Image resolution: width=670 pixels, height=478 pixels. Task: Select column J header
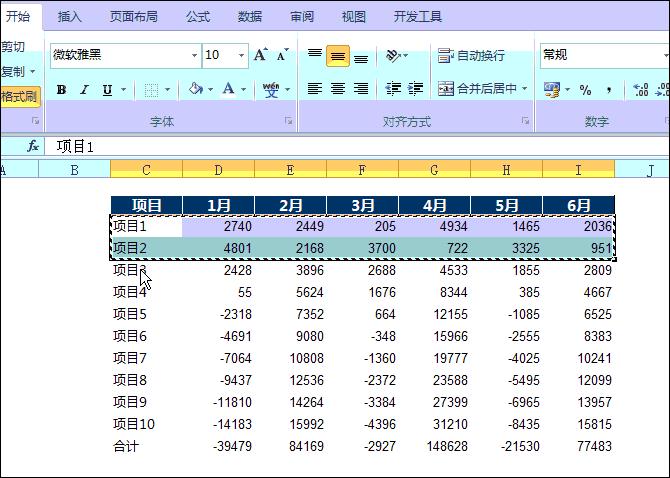pyautogui.click(x=642, y=170)
